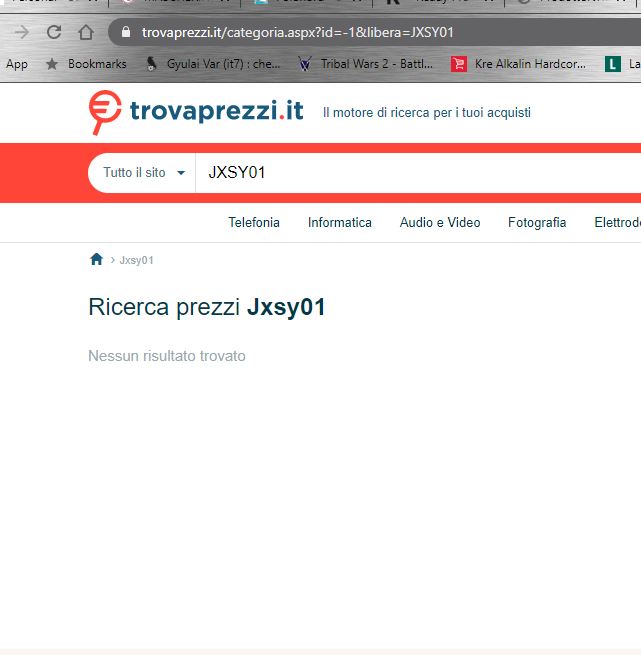Click the address bar URL
This screenshot has width=641, height=655.
click(298, 32)
